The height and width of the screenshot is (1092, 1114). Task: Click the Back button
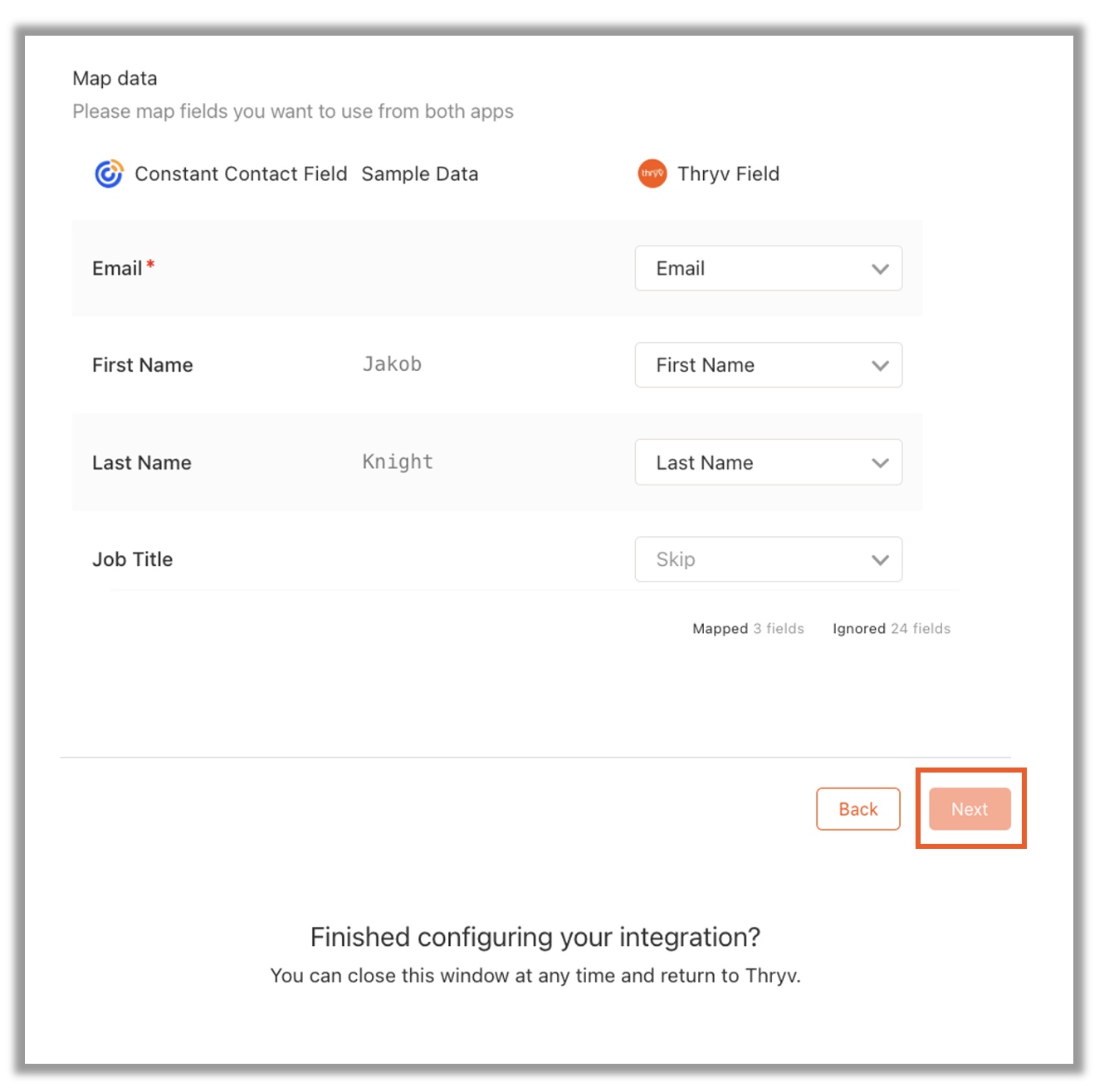point(857,809)
